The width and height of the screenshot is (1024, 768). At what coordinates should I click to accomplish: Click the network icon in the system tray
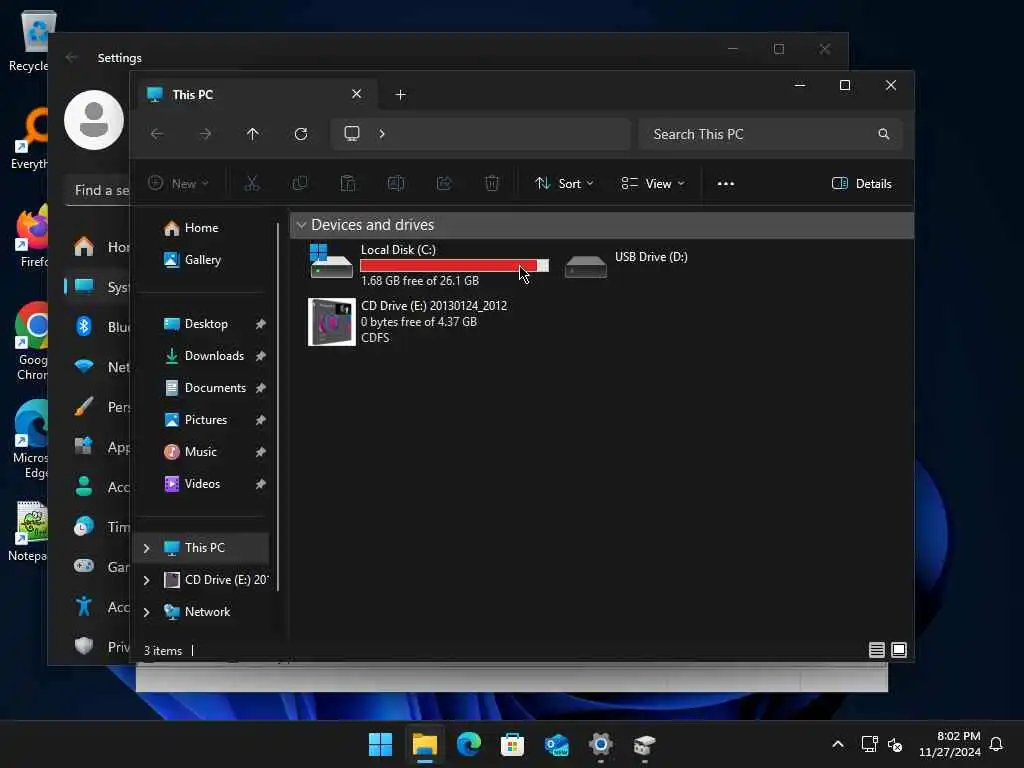(x=869, y=744)
